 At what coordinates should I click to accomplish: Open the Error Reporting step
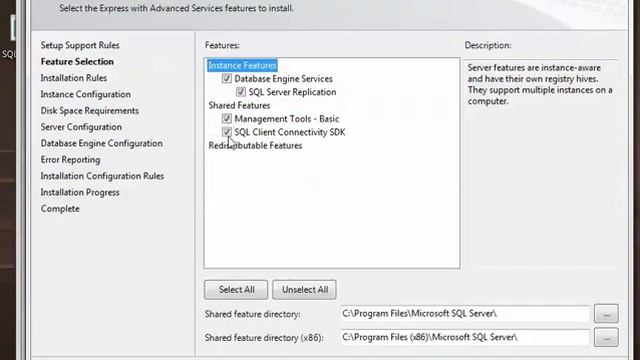click(70, 160)
